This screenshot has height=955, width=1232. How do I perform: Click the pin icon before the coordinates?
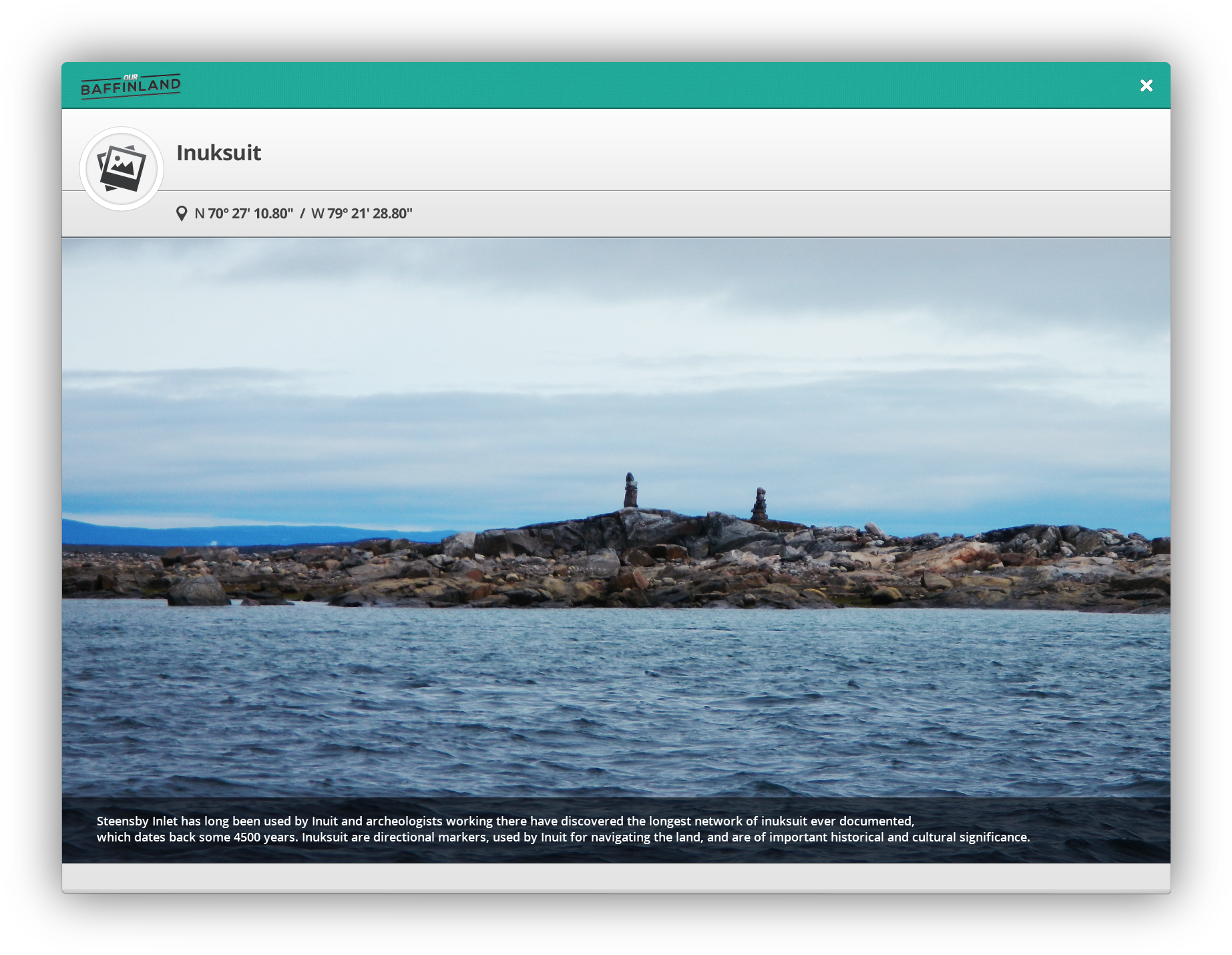pos(182,214)
